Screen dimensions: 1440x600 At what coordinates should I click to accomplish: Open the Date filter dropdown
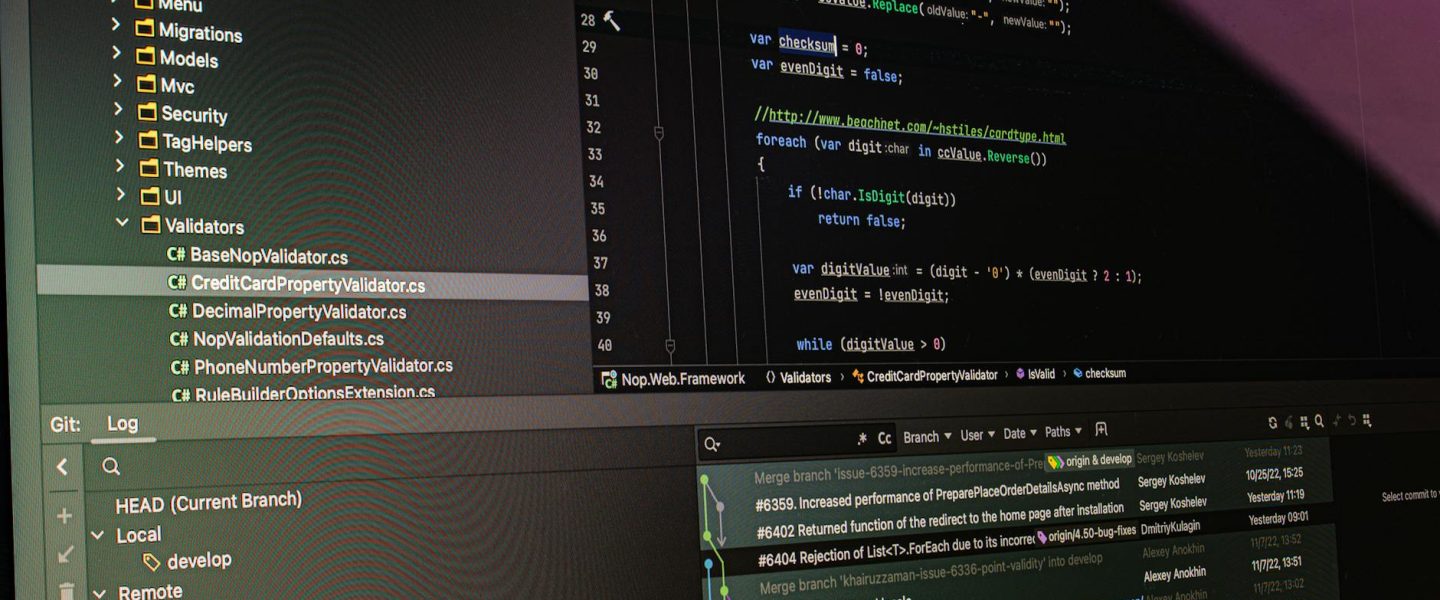[x=1020, y=434]
